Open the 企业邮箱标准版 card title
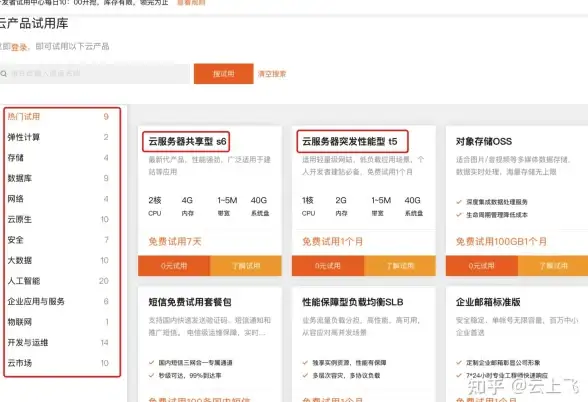The image size is (588, 402). pyautogui.click(x=488, y=302)
